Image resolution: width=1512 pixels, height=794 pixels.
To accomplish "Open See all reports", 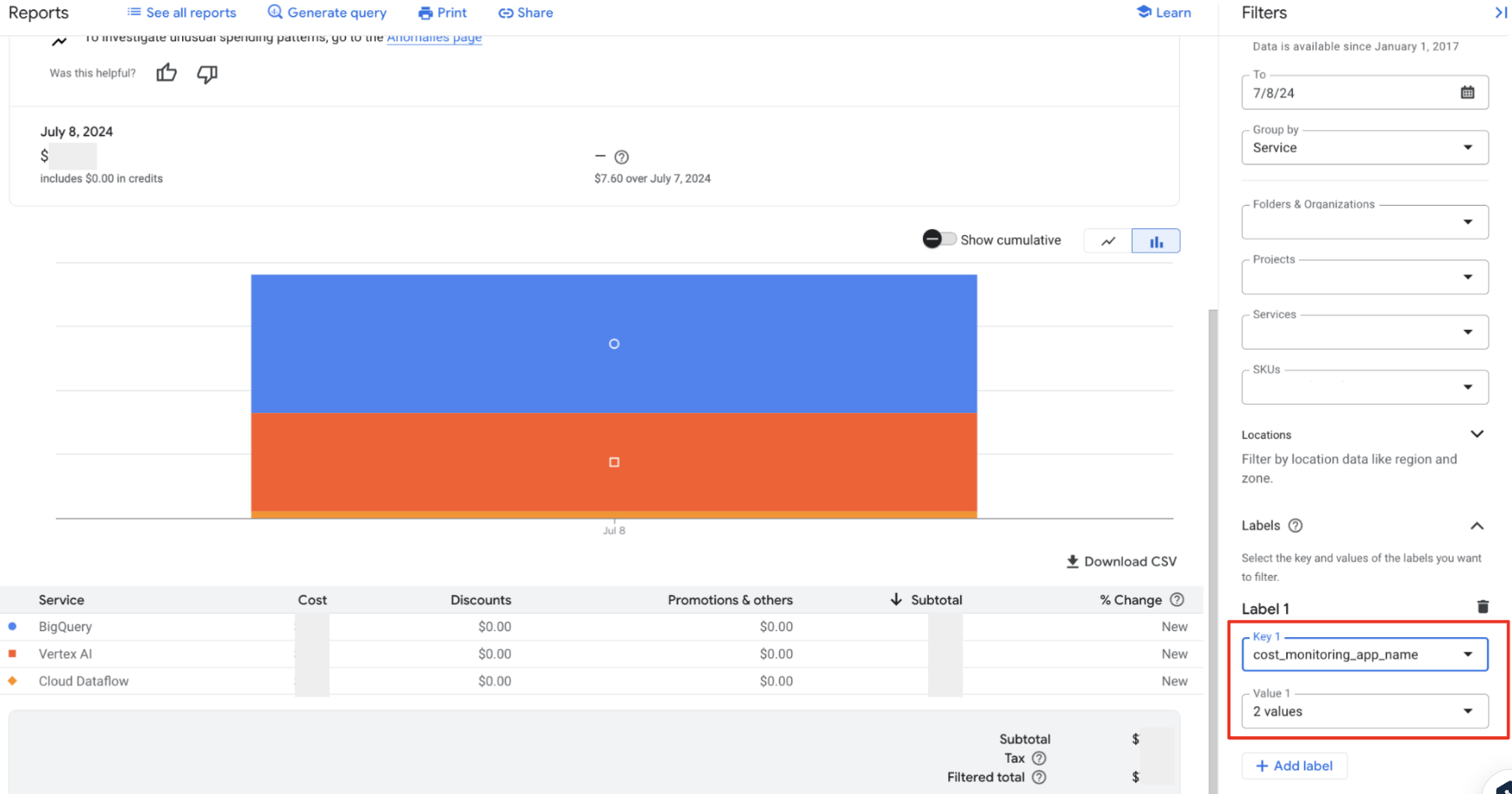I will coord(182,13).
